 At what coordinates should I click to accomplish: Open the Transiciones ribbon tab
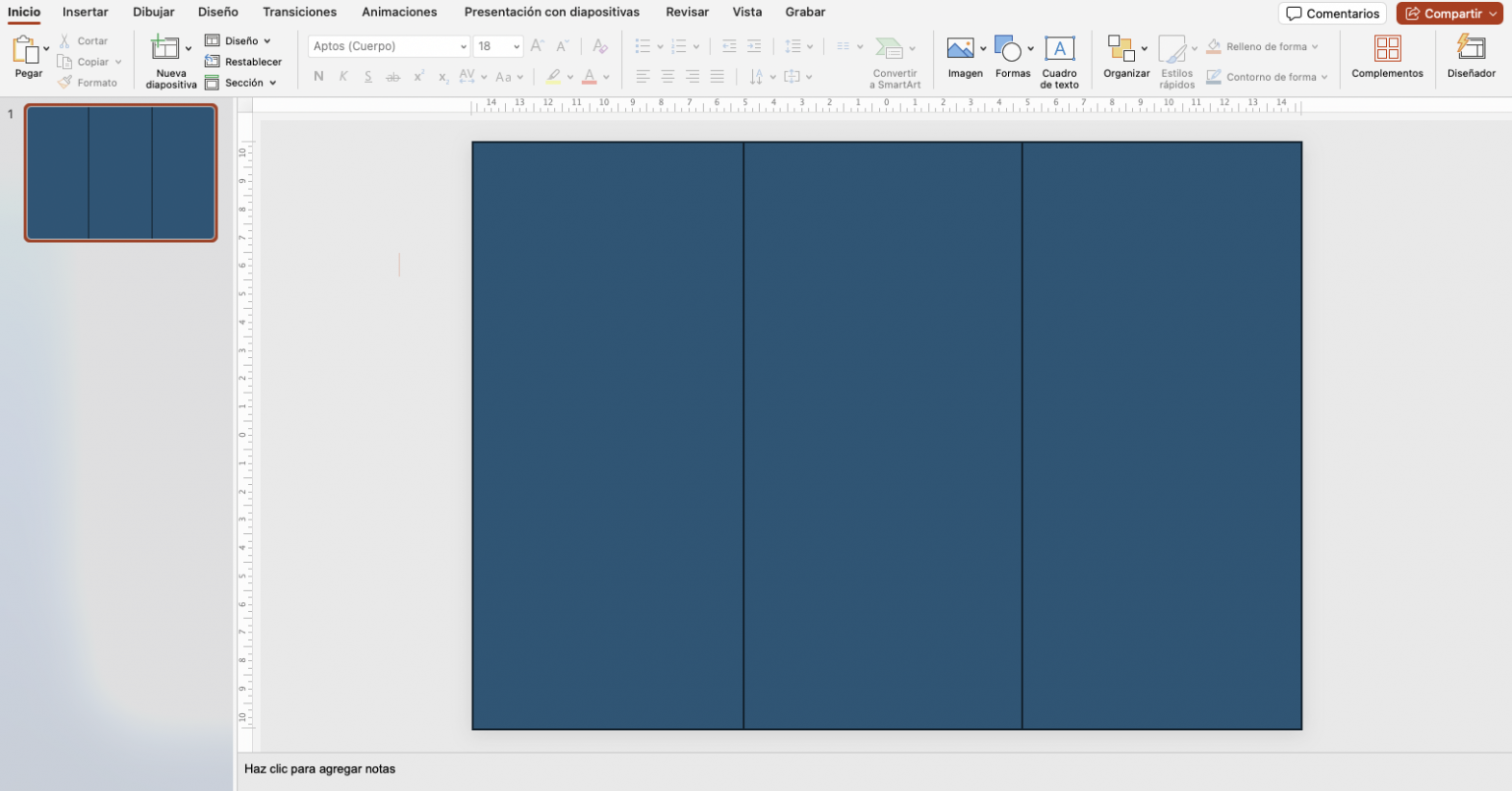pyautogui.click(x=299, y=12)
